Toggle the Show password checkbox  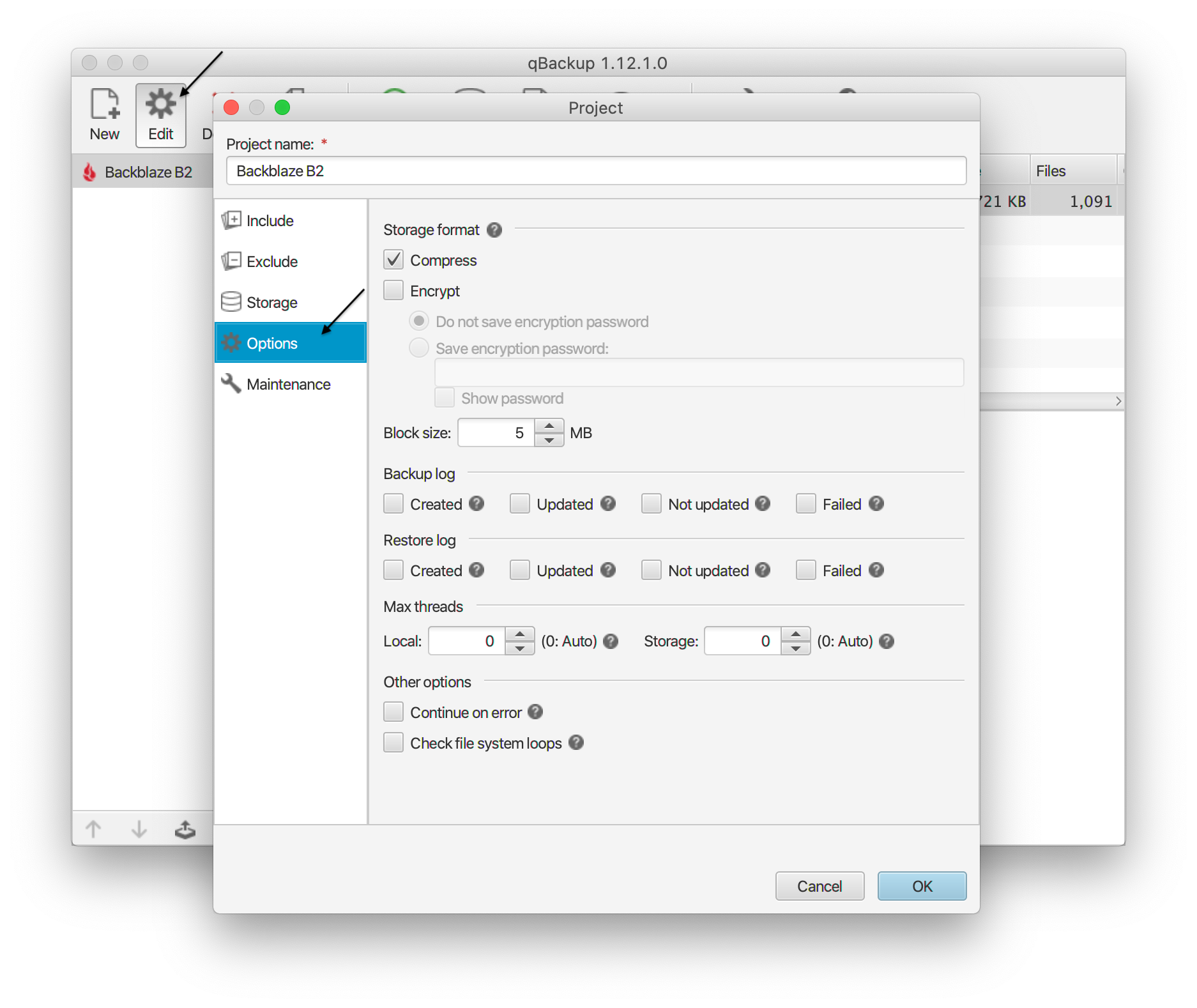[445, 398]
